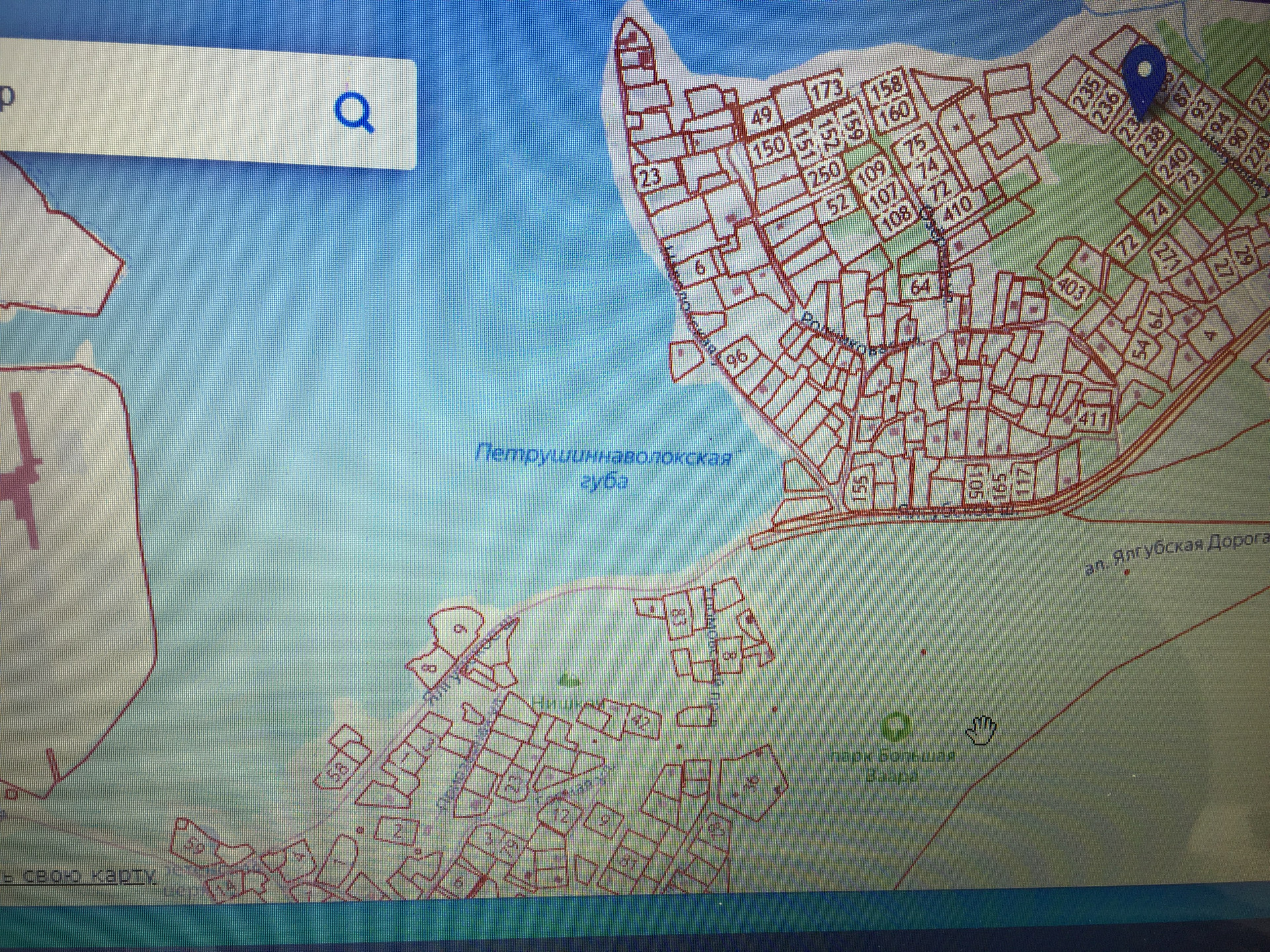Select parcel number 36 near the park
The width and height of the screenshot is (1270, 952).
(x=752, y=783)
